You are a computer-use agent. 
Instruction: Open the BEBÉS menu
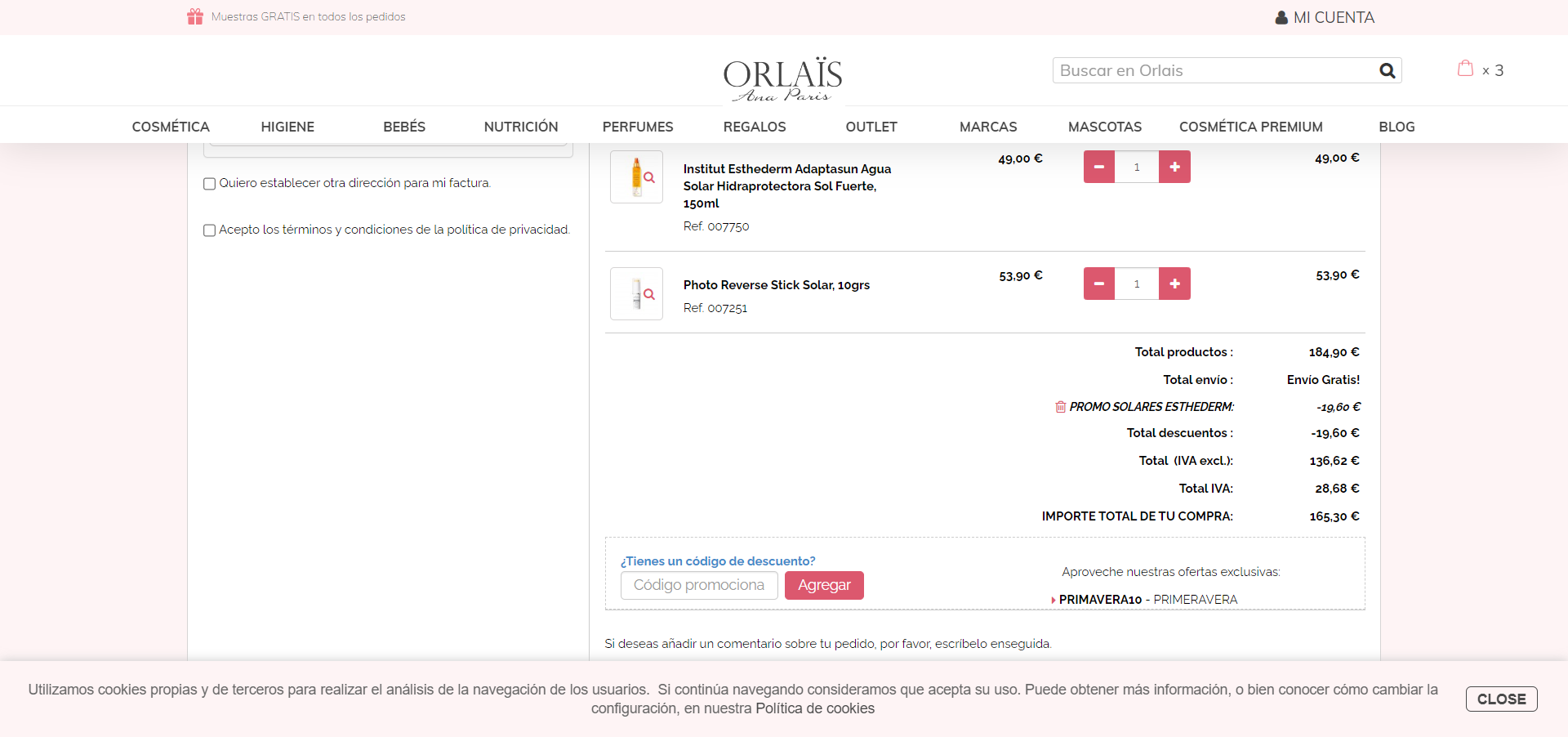[x=404, y=127]
